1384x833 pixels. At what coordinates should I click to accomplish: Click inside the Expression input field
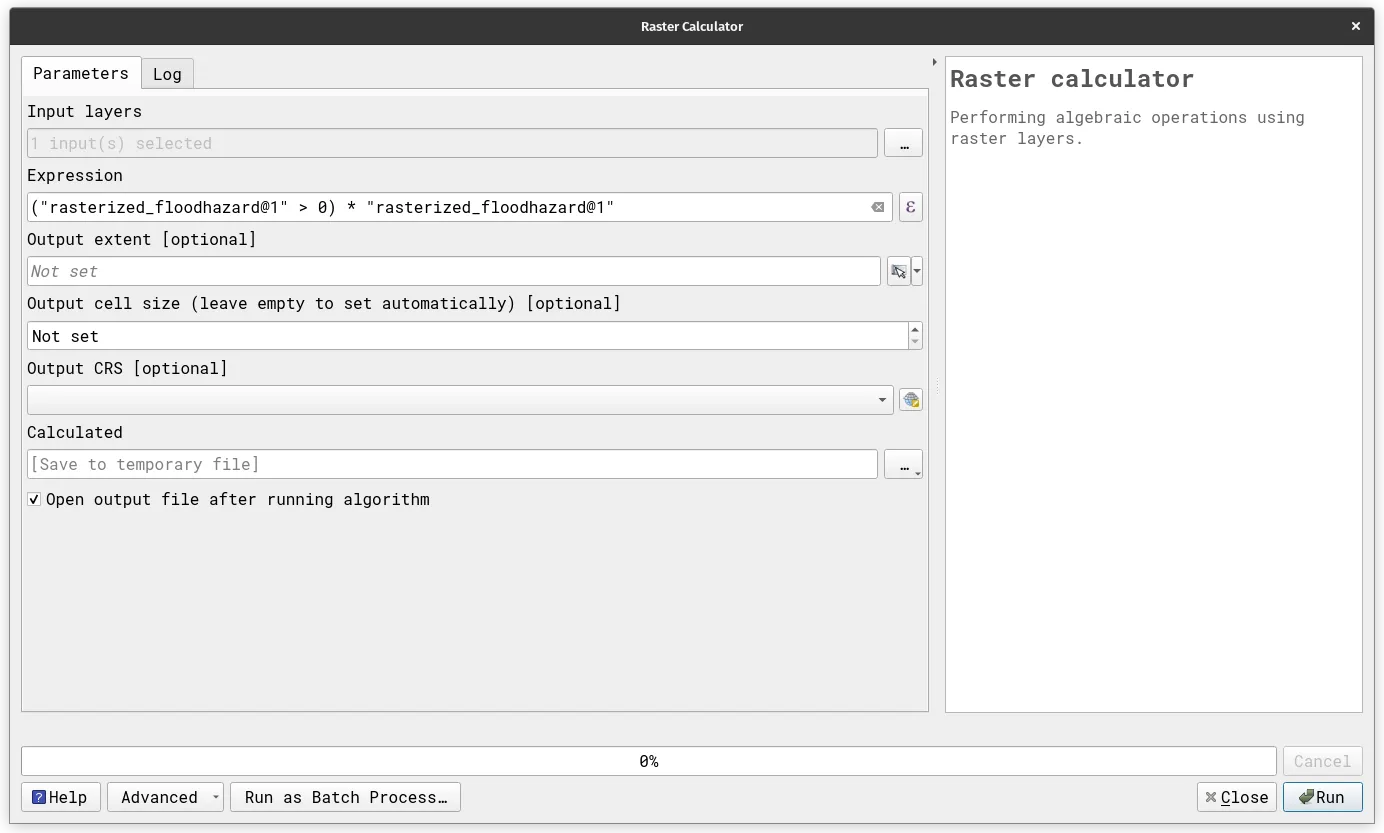click(x=450, y=207)
